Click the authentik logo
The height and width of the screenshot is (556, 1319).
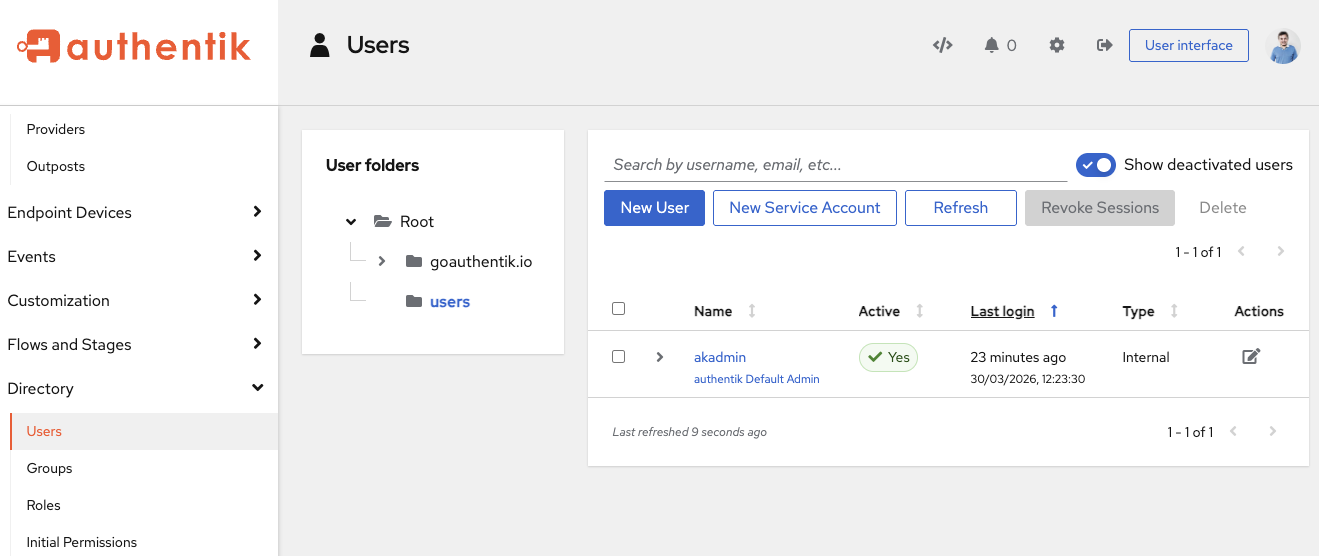pos(134,46)
